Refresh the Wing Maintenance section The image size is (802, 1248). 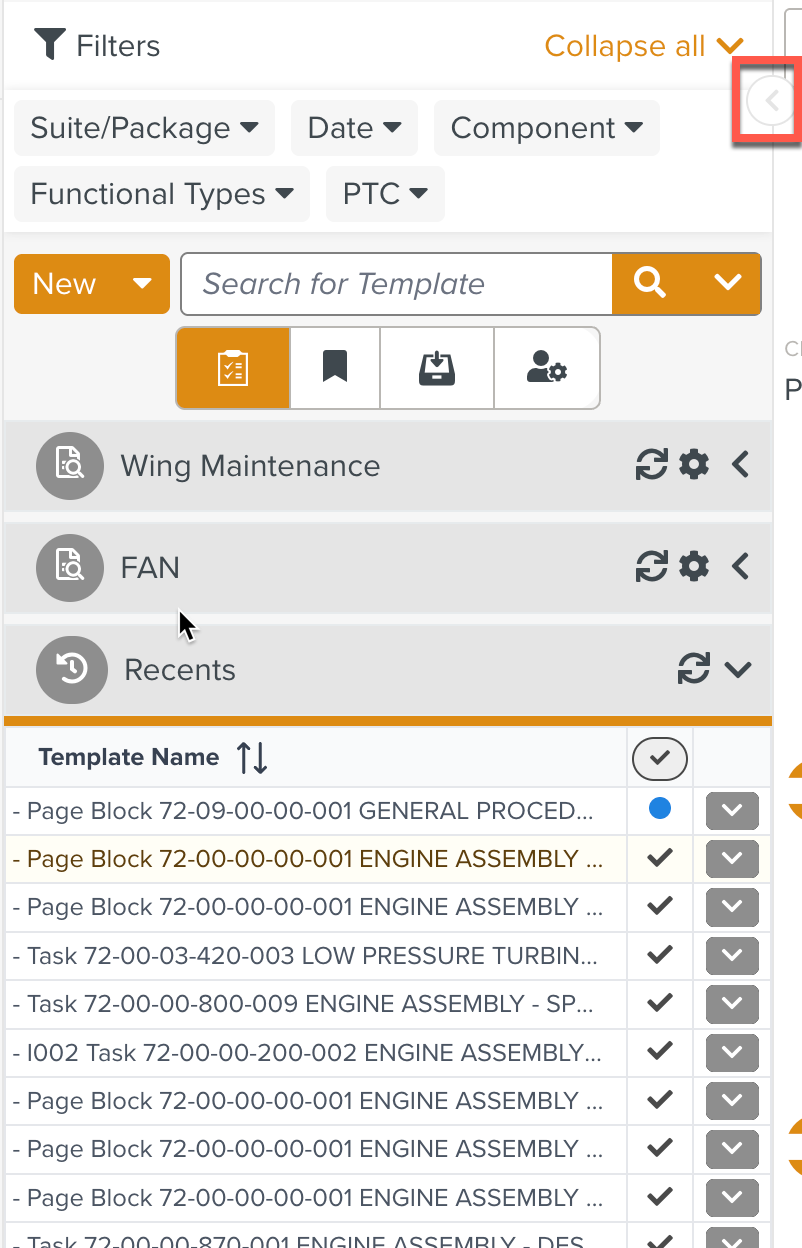652,465
